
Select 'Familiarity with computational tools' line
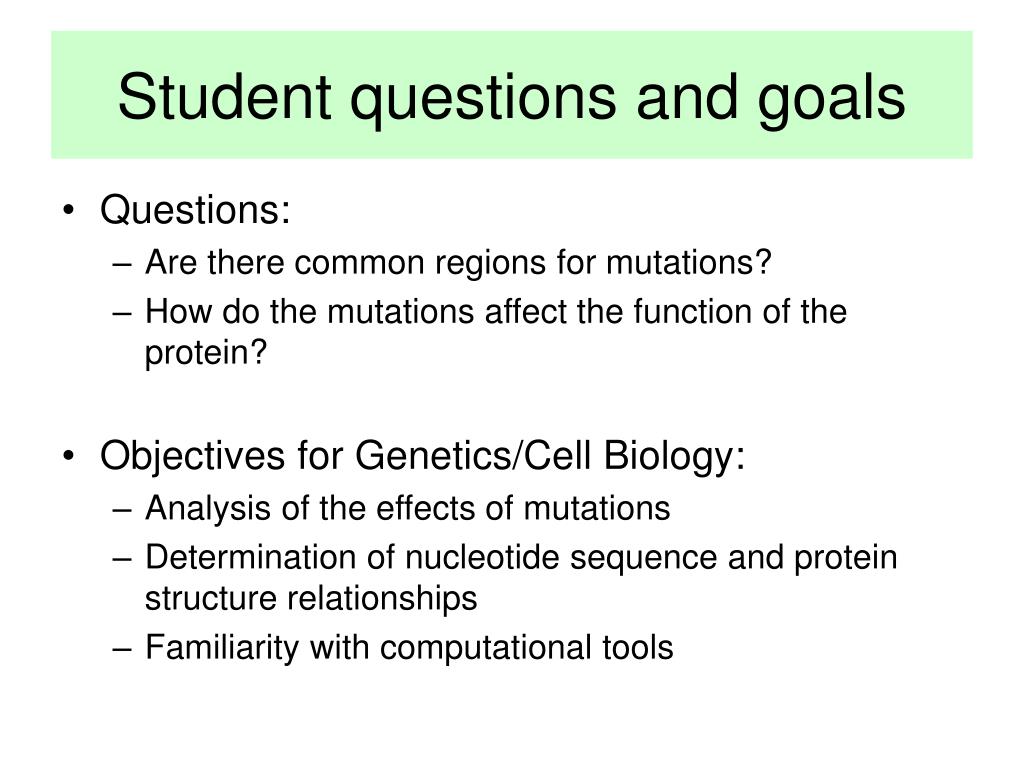point(409,648)
